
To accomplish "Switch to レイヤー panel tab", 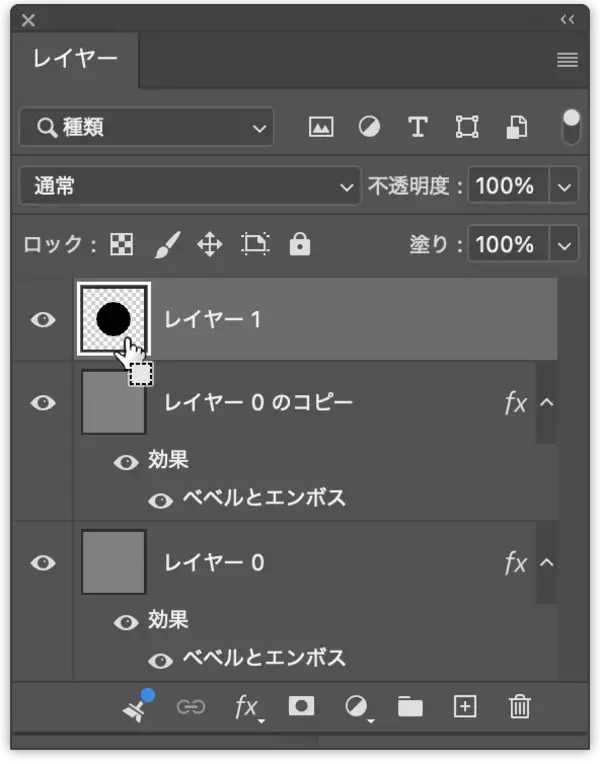I will coord(75,59).
